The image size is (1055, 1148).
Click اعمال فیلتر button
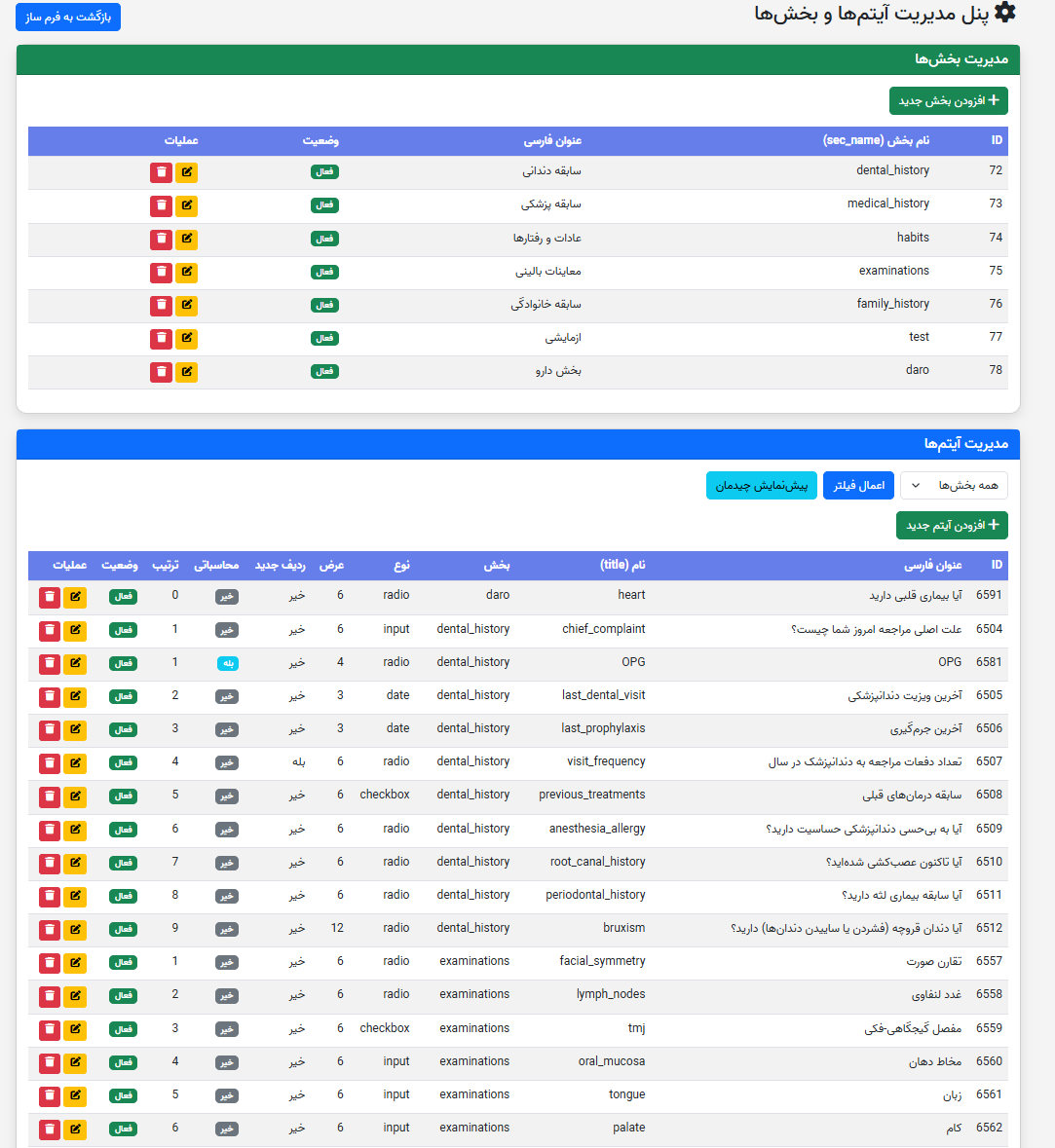coord(858,486)
